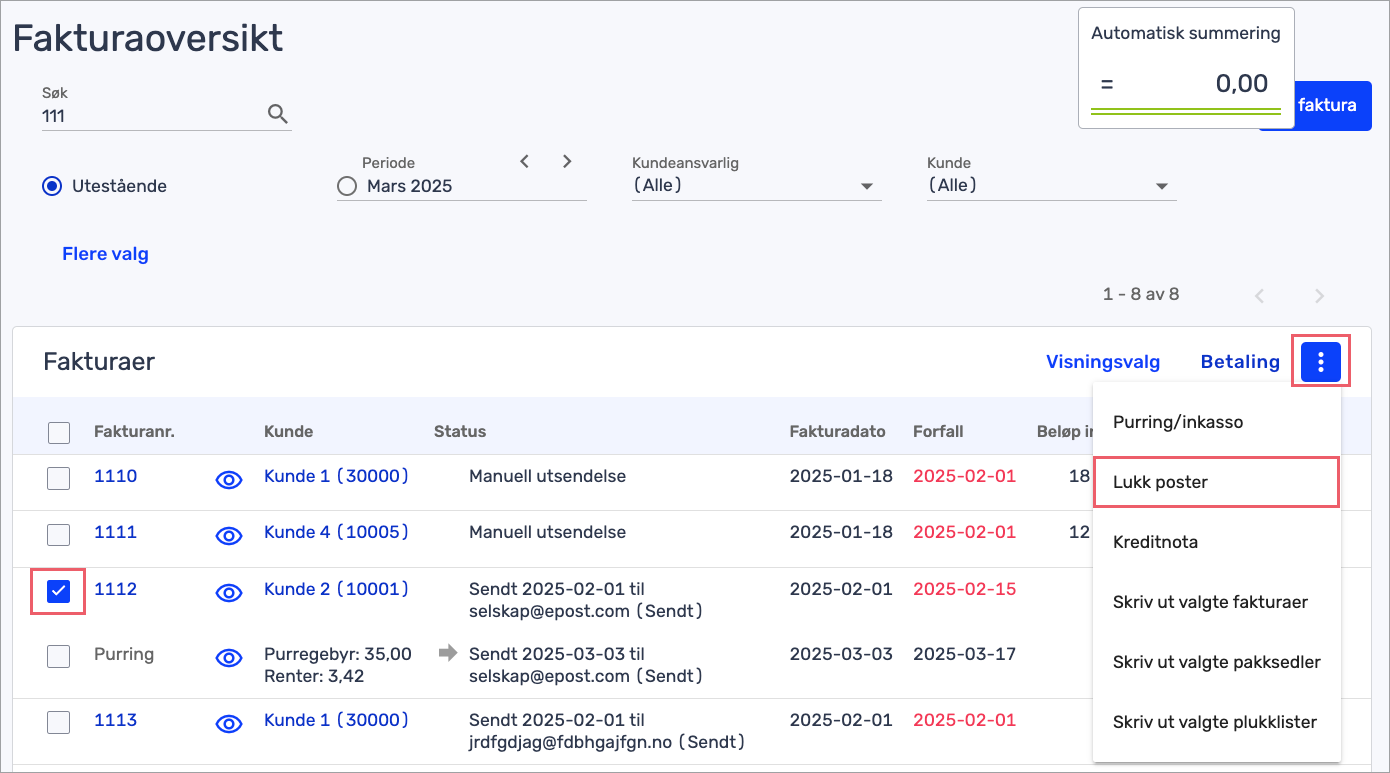The image size is (1390, 773).
Task: Open Visningsvalg display options
Action: (x=1103, y=362)
